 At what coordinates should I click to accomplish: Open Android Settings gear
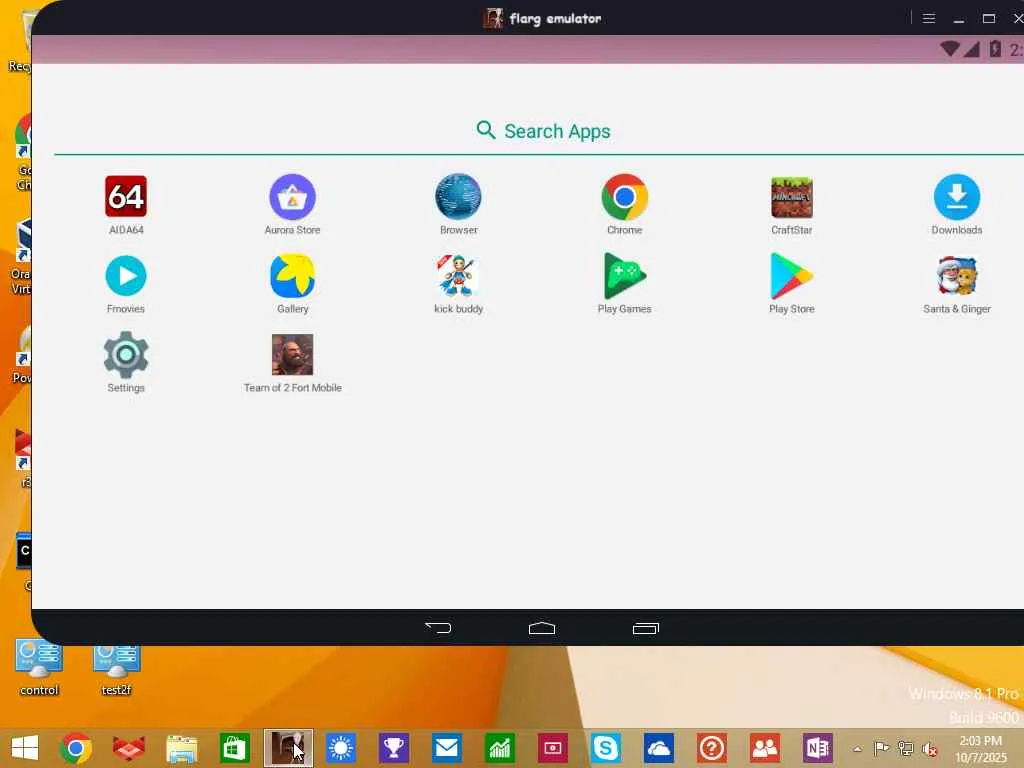[126, 355]
